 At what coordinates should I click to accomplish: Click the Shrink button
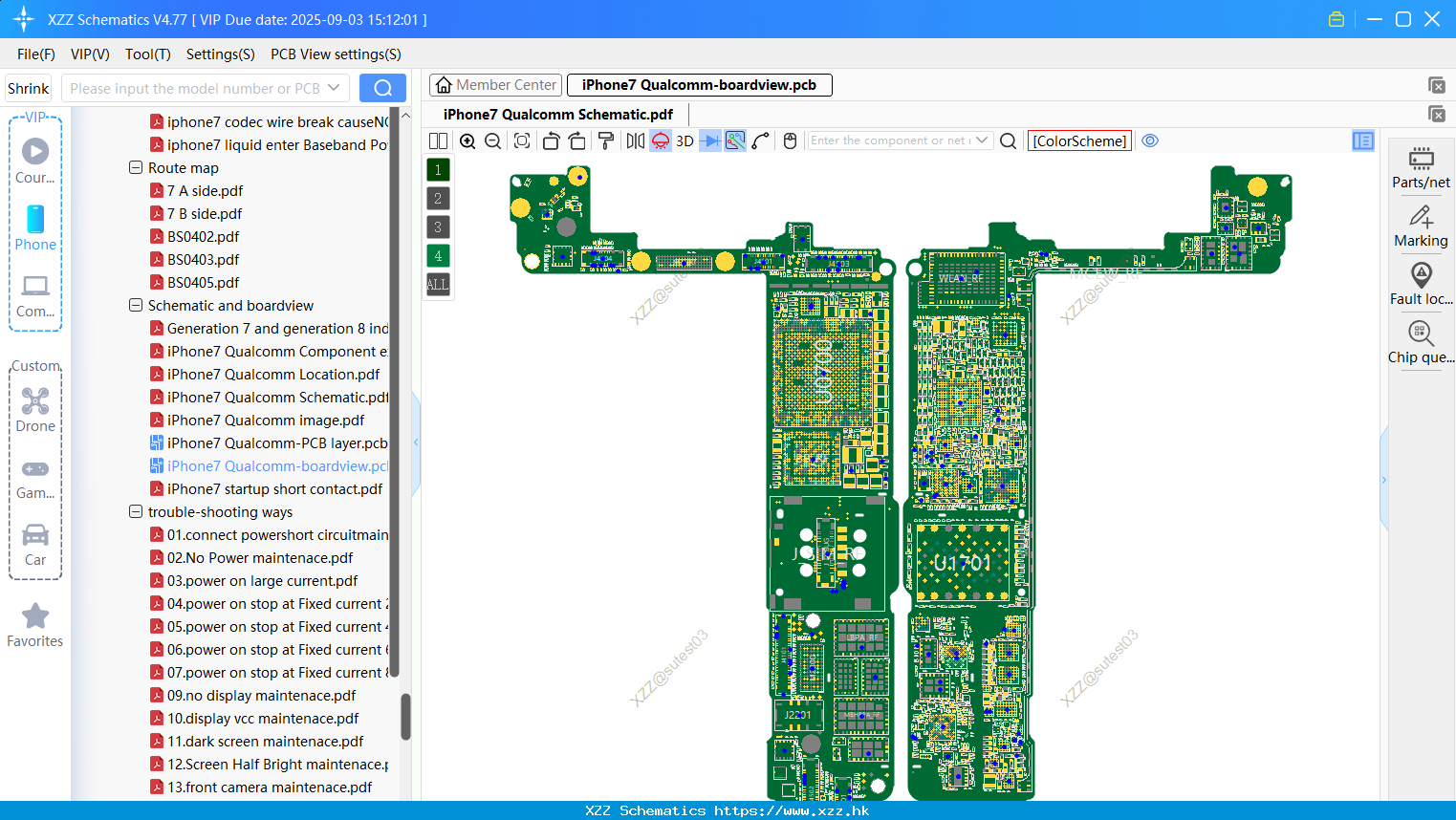28,88
